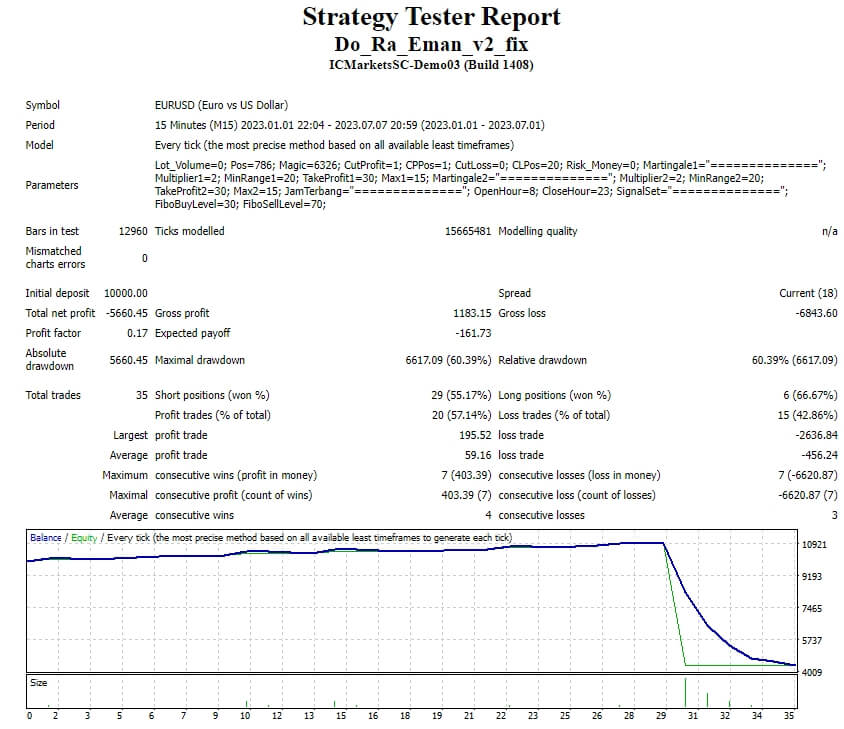Click the ICMarketsSC-Demo03 build line
Image resolution: width=844 pixels, height=729 pixels.
point(431,65)
